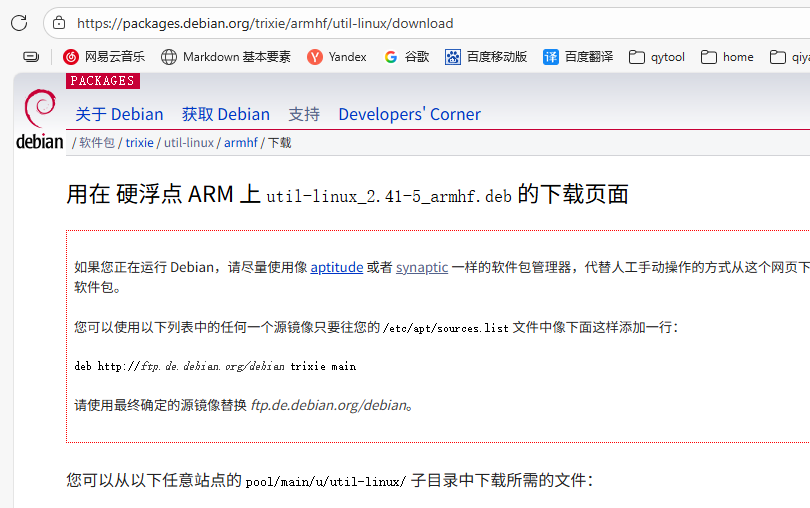Click the PACKAGES banner label
Image resolution: width=810 pixels, height=508 pixels.
103,81
